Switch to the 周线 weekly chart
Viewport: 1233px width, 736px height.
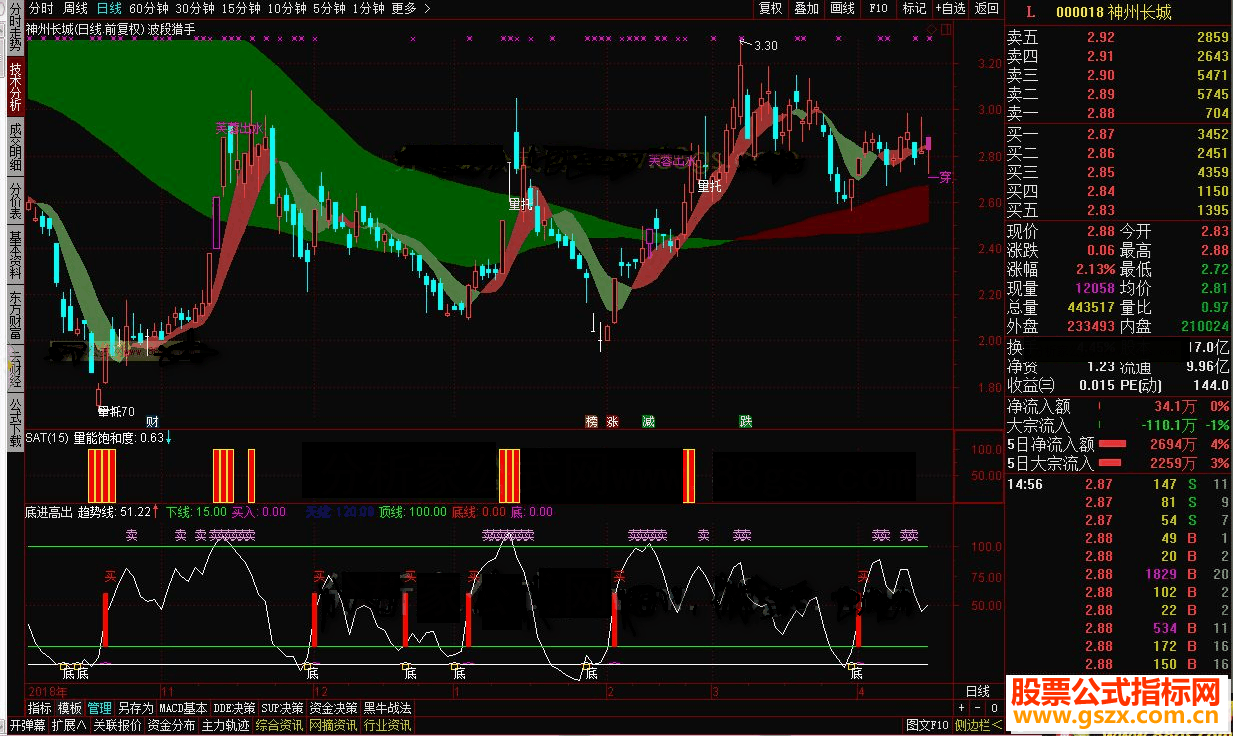[76, 8]
